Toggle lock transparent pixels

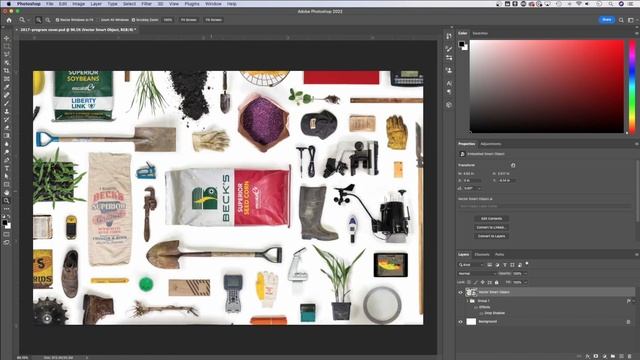click(469, 282)
